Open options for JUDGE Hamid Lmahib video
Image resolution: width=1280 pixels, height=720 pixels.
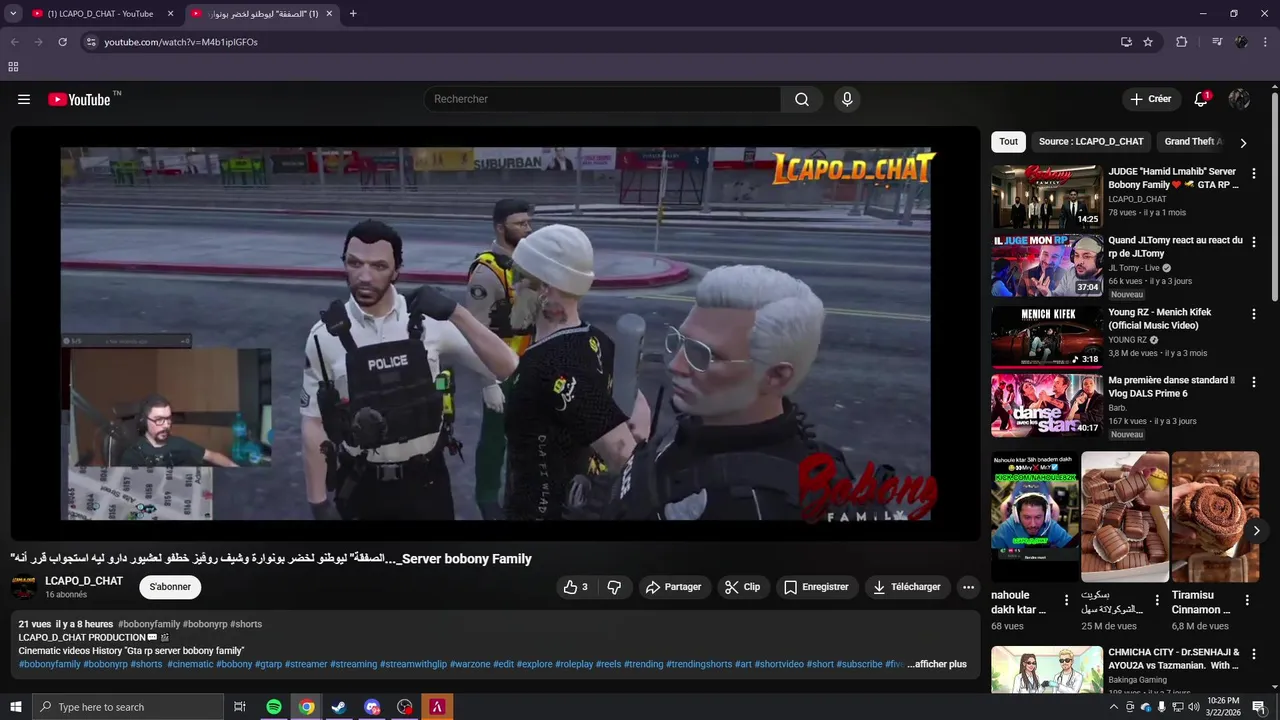pos(1254,173)
